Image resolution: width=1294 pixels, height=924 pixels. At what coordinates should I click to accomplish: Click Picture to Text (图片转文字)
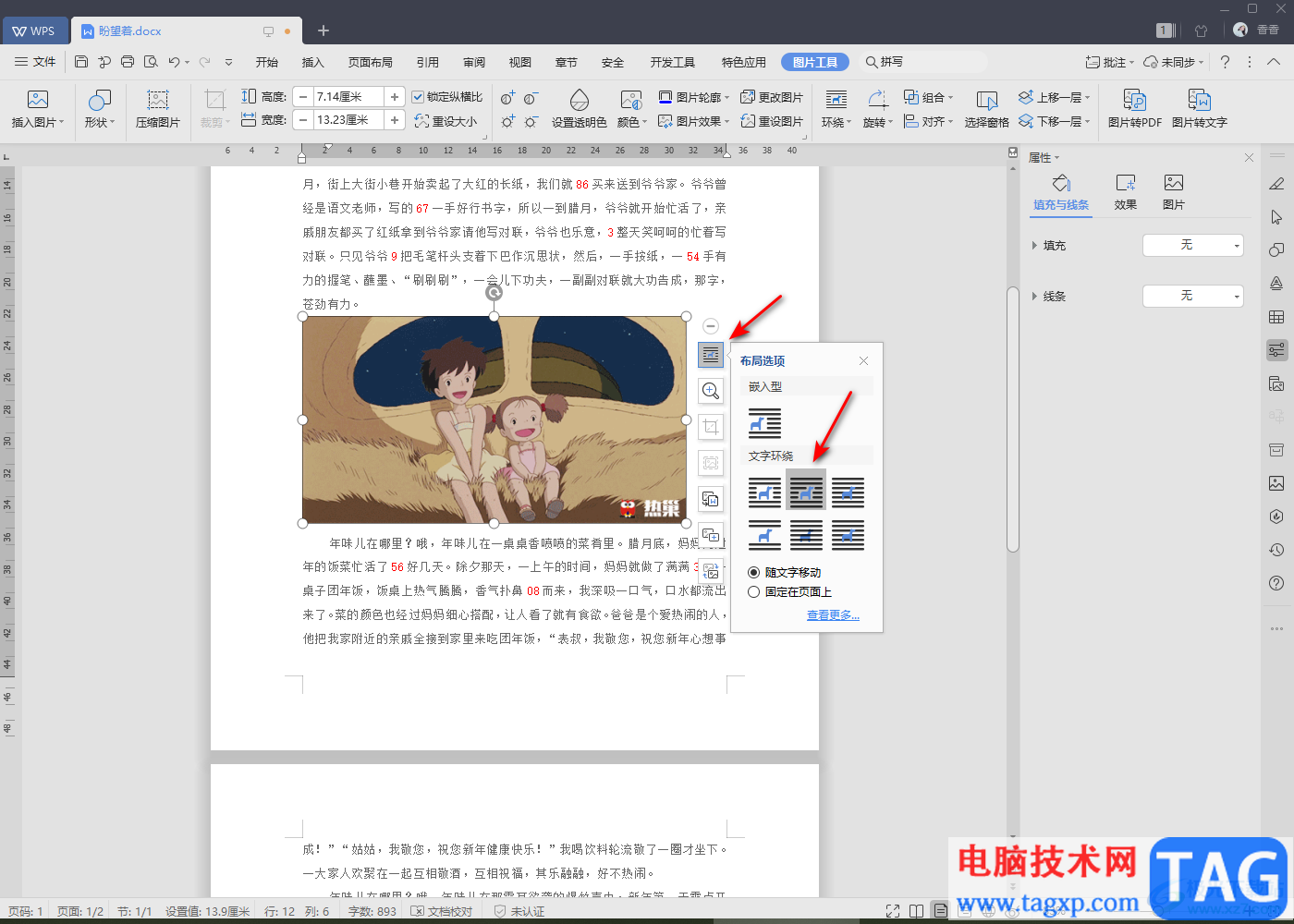[x=1200, y=109]
